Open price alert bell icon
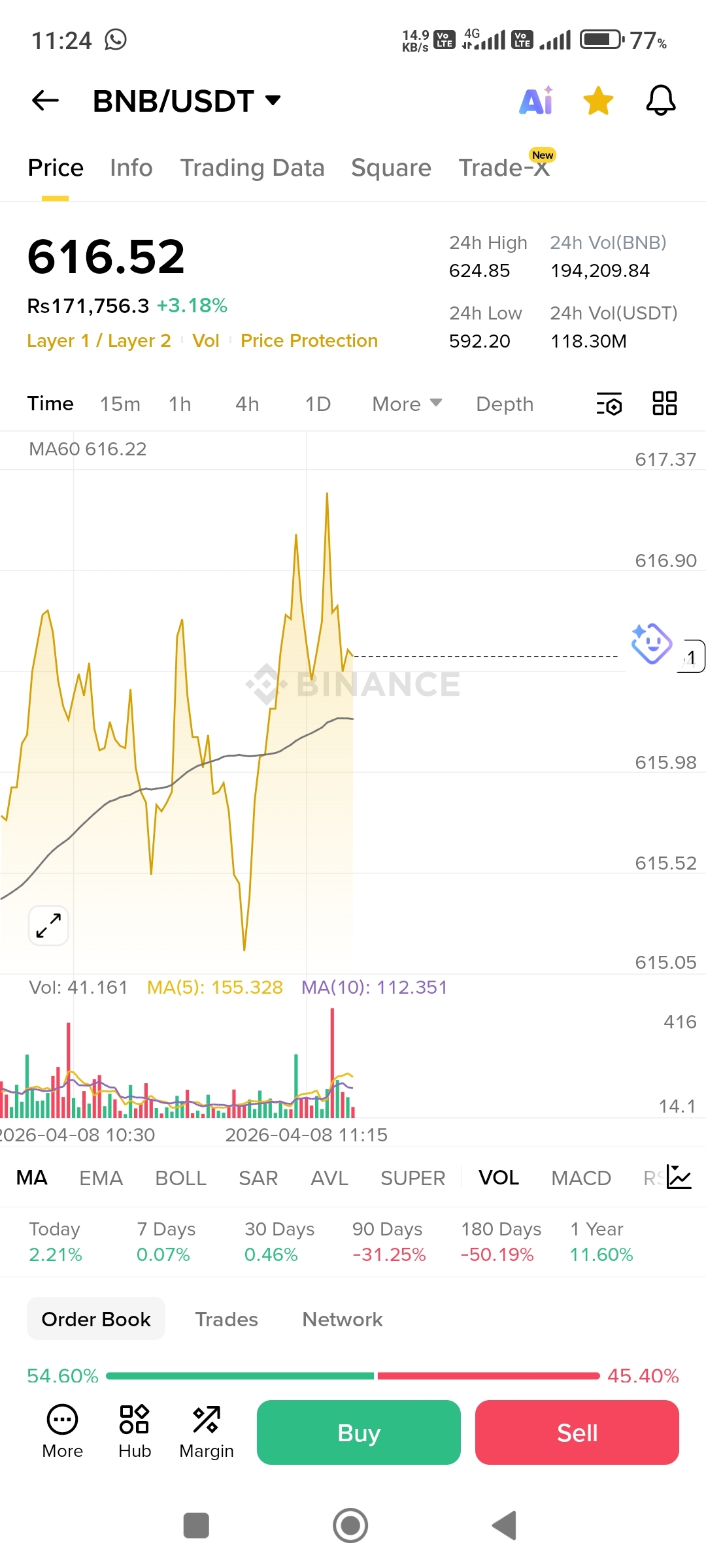The image size is (706, 1568). pos(661,101)
